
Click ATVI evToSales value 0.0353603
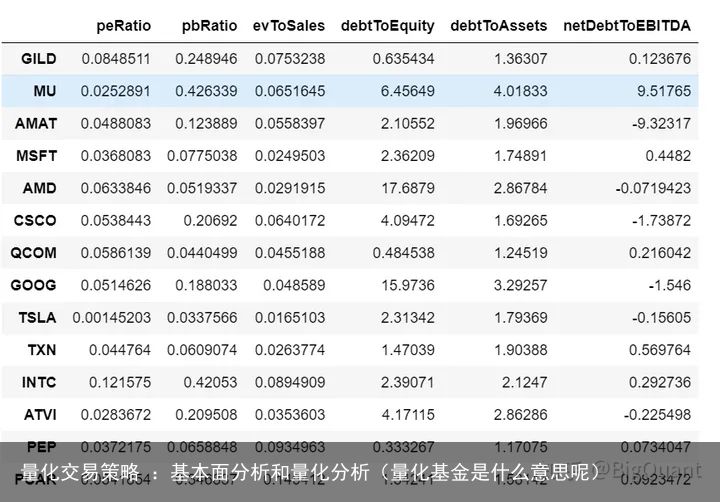point(290,415)
